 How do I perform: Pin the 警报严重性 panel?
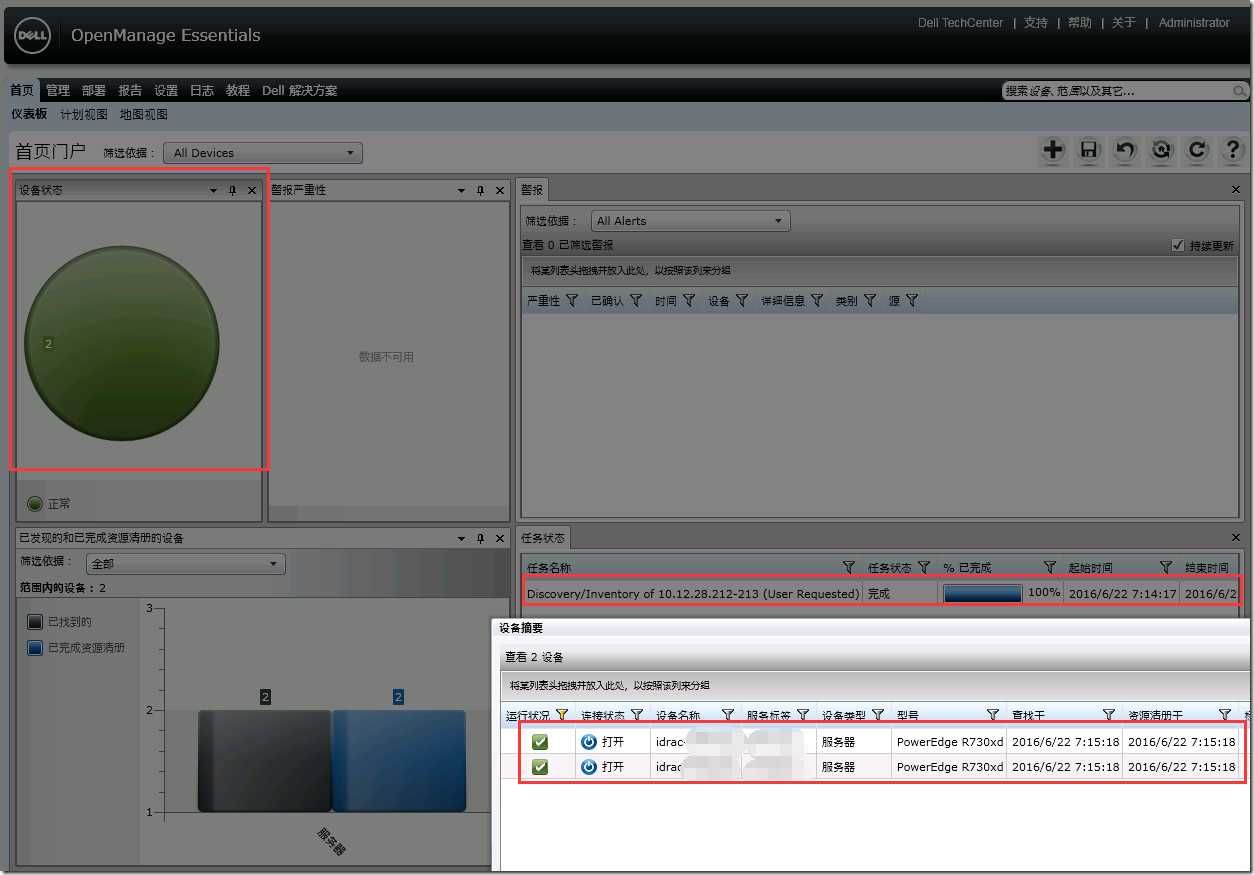click(480, 190)
